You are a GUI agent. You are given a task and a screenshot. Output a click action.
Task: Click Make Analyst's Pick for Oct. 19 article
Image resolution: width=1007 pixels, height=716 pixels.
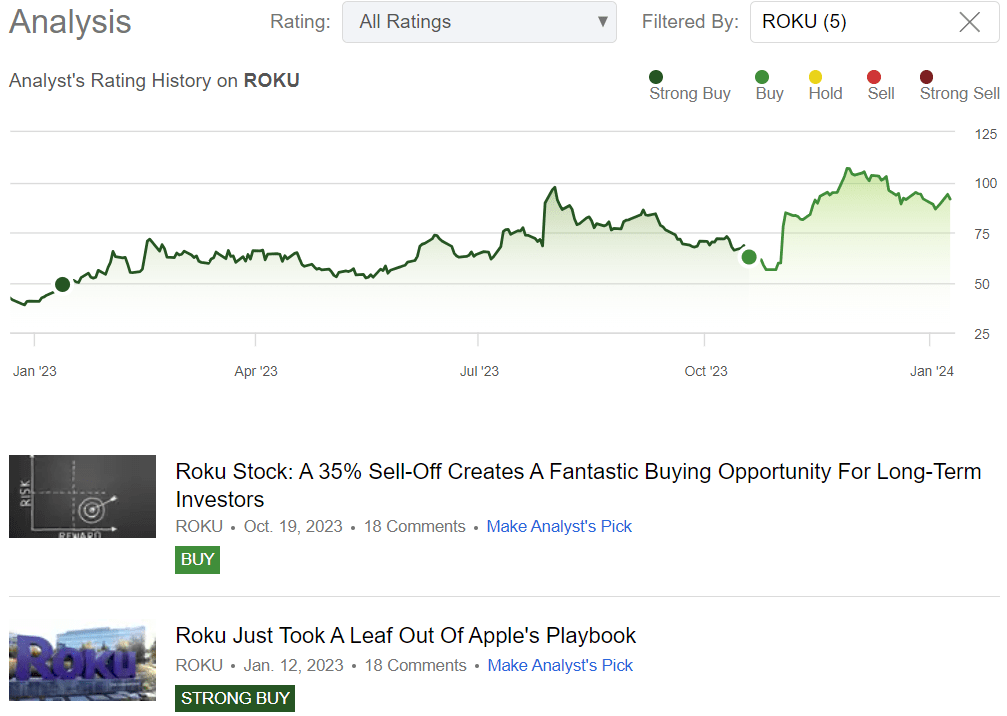[x=559, y=526]
